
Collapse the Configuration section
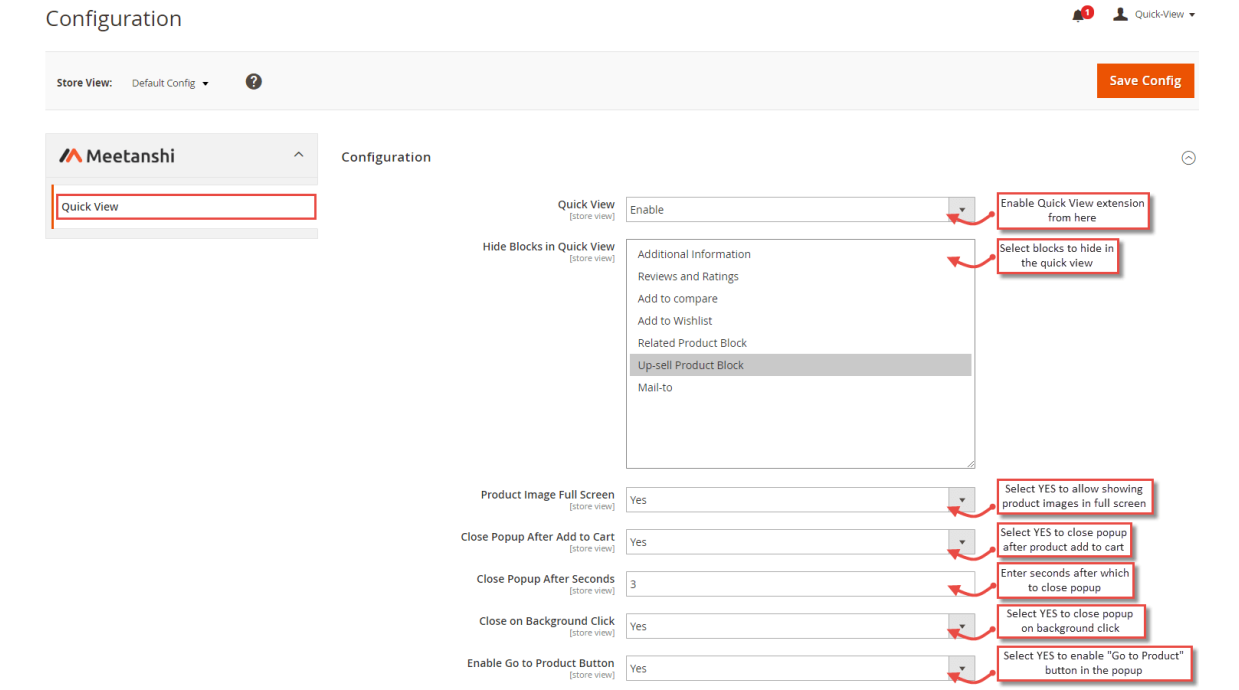coord(1188,157)
